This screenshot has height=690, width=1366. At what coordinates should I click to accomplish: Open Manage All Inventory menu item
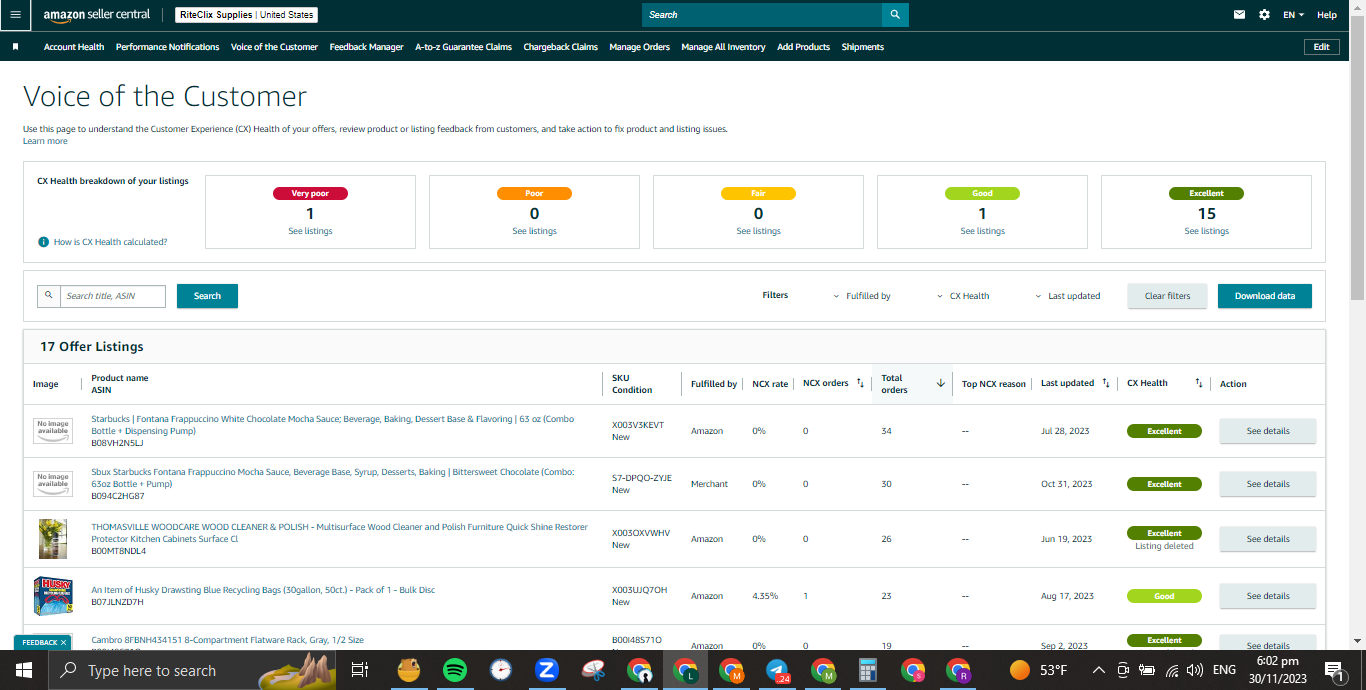click(723, 47)
